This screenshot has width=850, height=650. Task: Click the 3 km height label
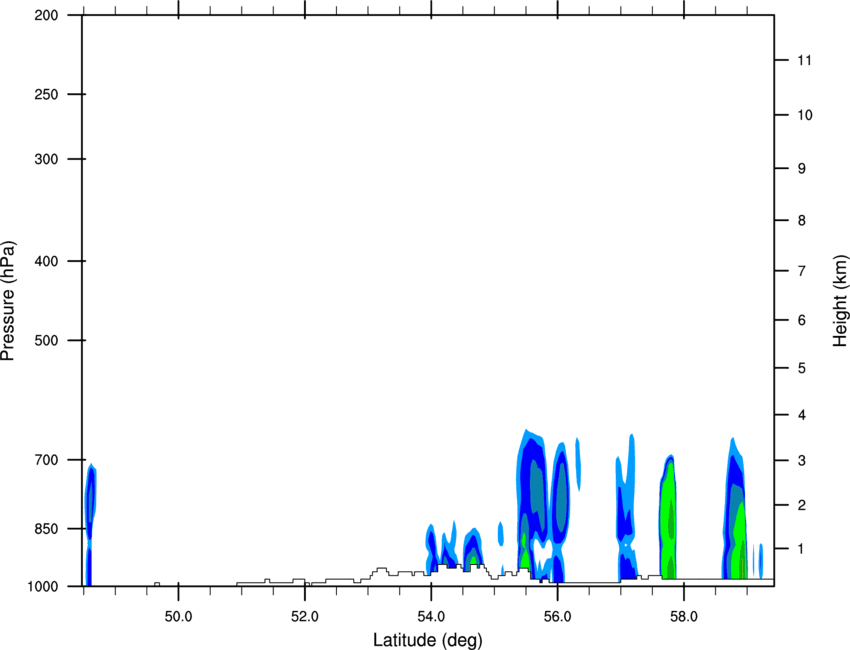point(802,461)
